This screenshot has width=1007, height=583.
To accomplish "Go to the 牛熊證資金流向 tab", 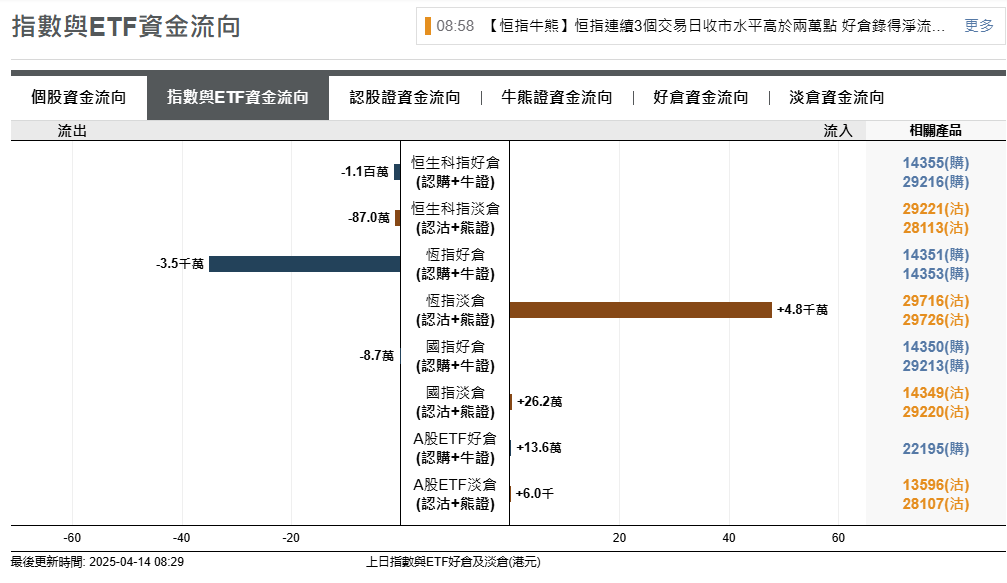I will 557,98.
